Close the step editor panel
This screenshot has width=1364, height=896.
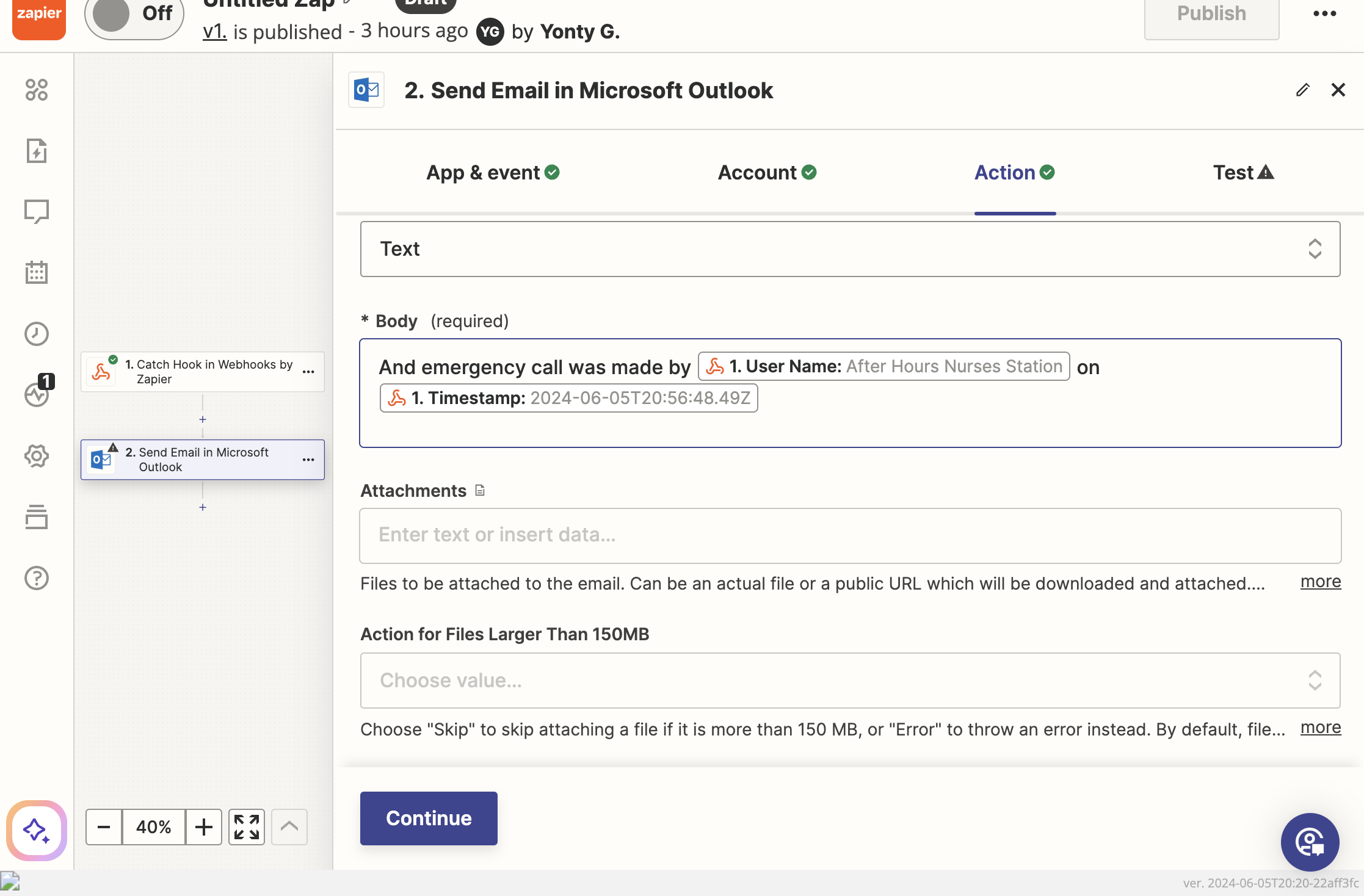(1338, 90)
